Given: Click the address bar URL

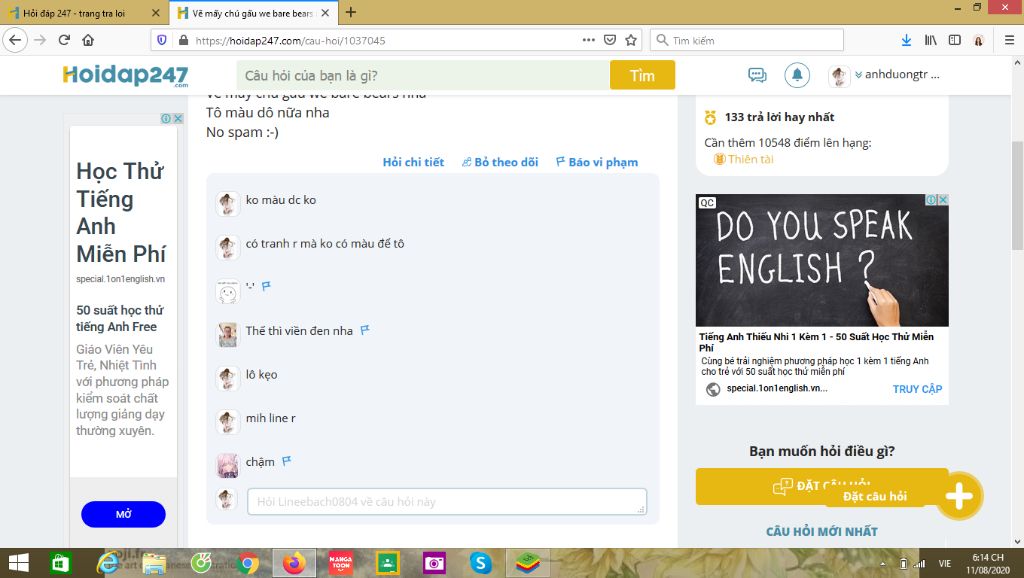Looking at the screenshot, I should (290, 40).
